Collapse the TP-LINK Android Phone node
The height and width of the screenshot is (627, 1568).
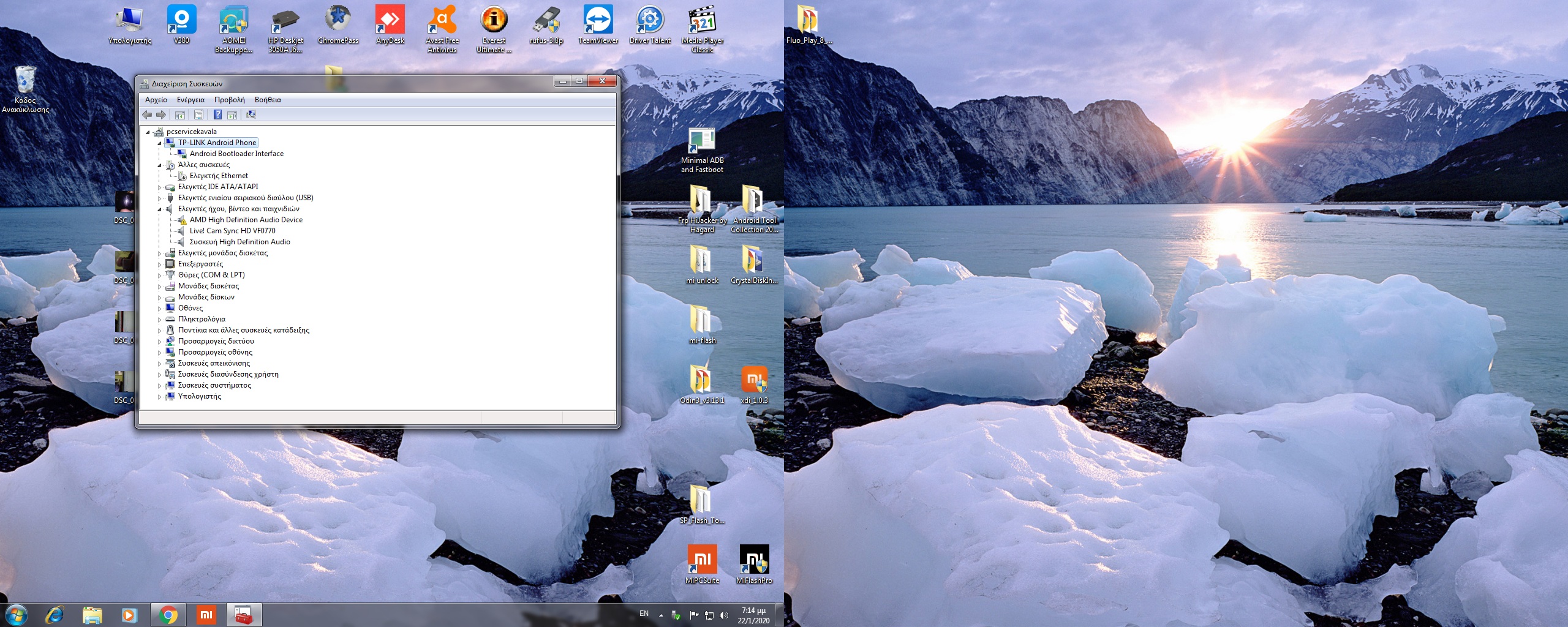point(160,143)
